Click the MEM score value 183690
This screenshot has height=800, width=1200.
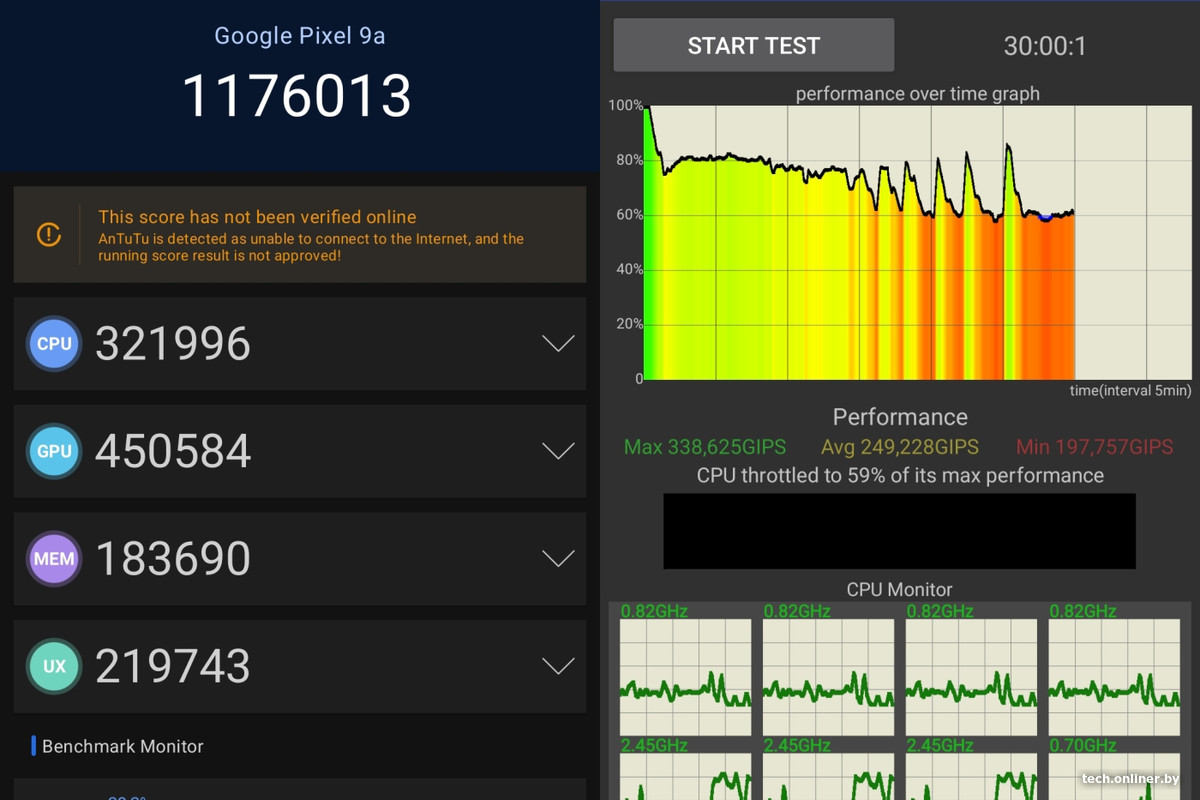173,558
